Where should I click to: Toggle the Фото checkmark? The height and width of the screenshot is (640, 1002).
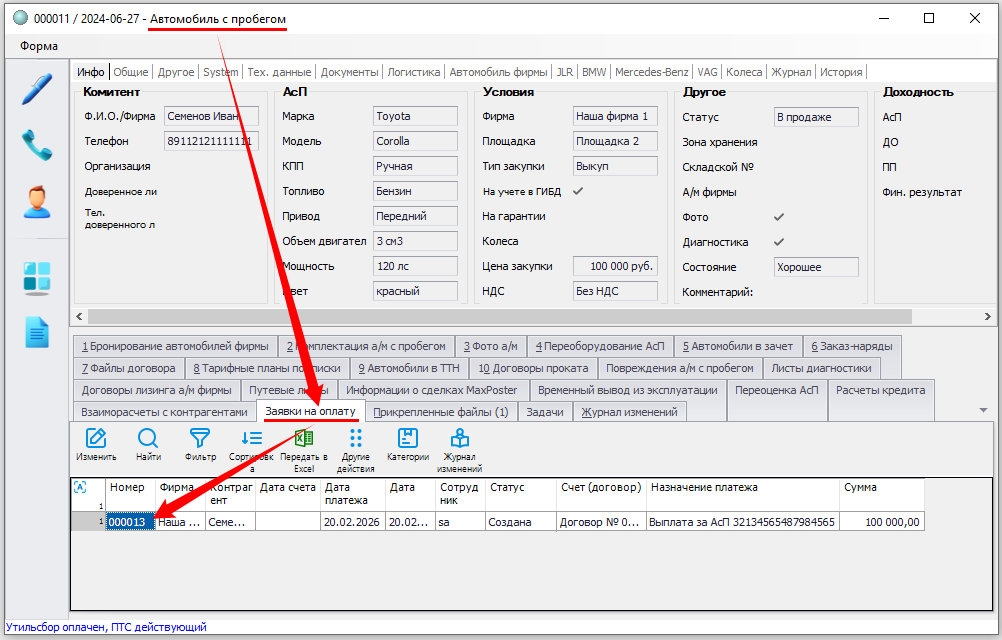pos(779,217)
